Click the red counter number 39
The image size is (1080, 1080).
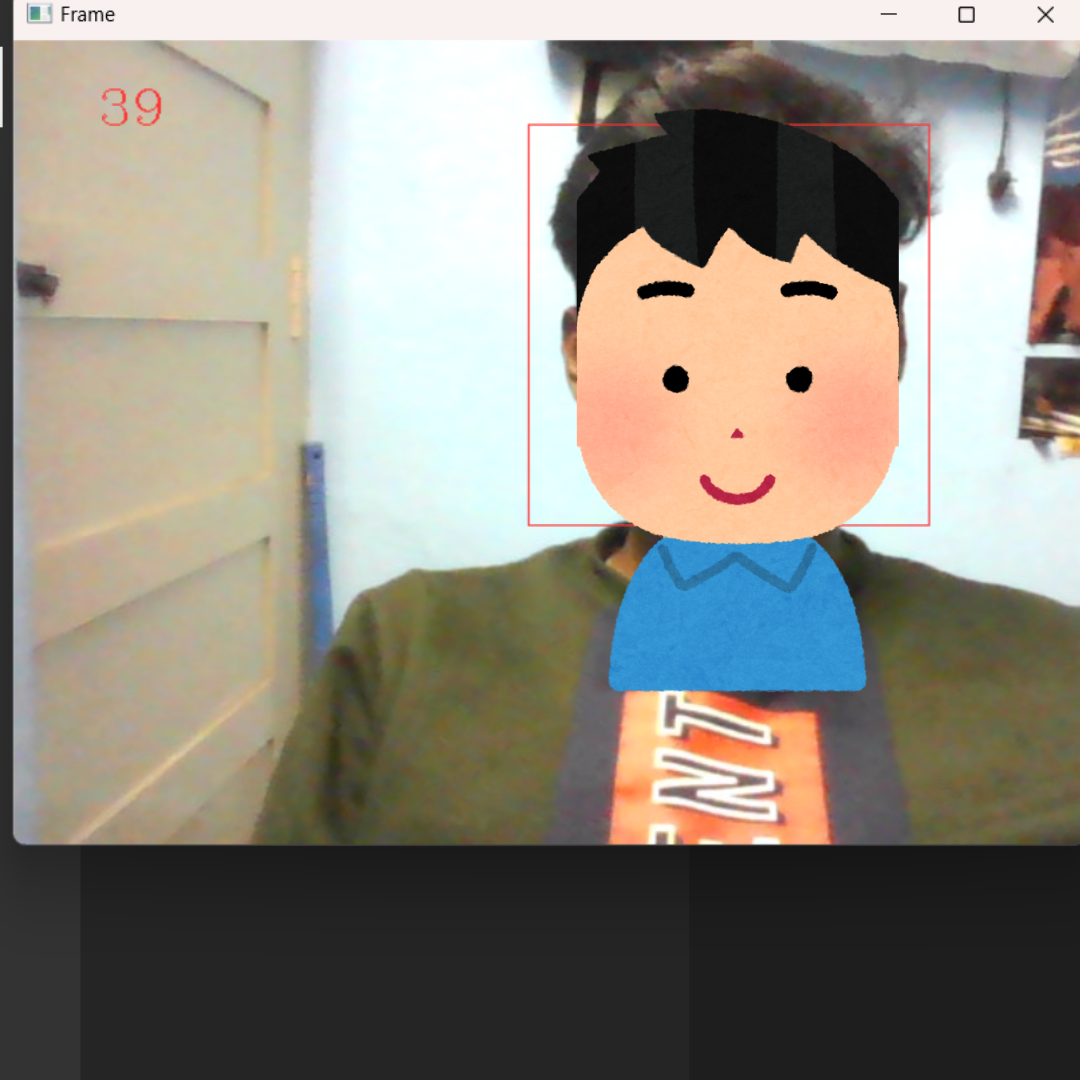point(131,108)
